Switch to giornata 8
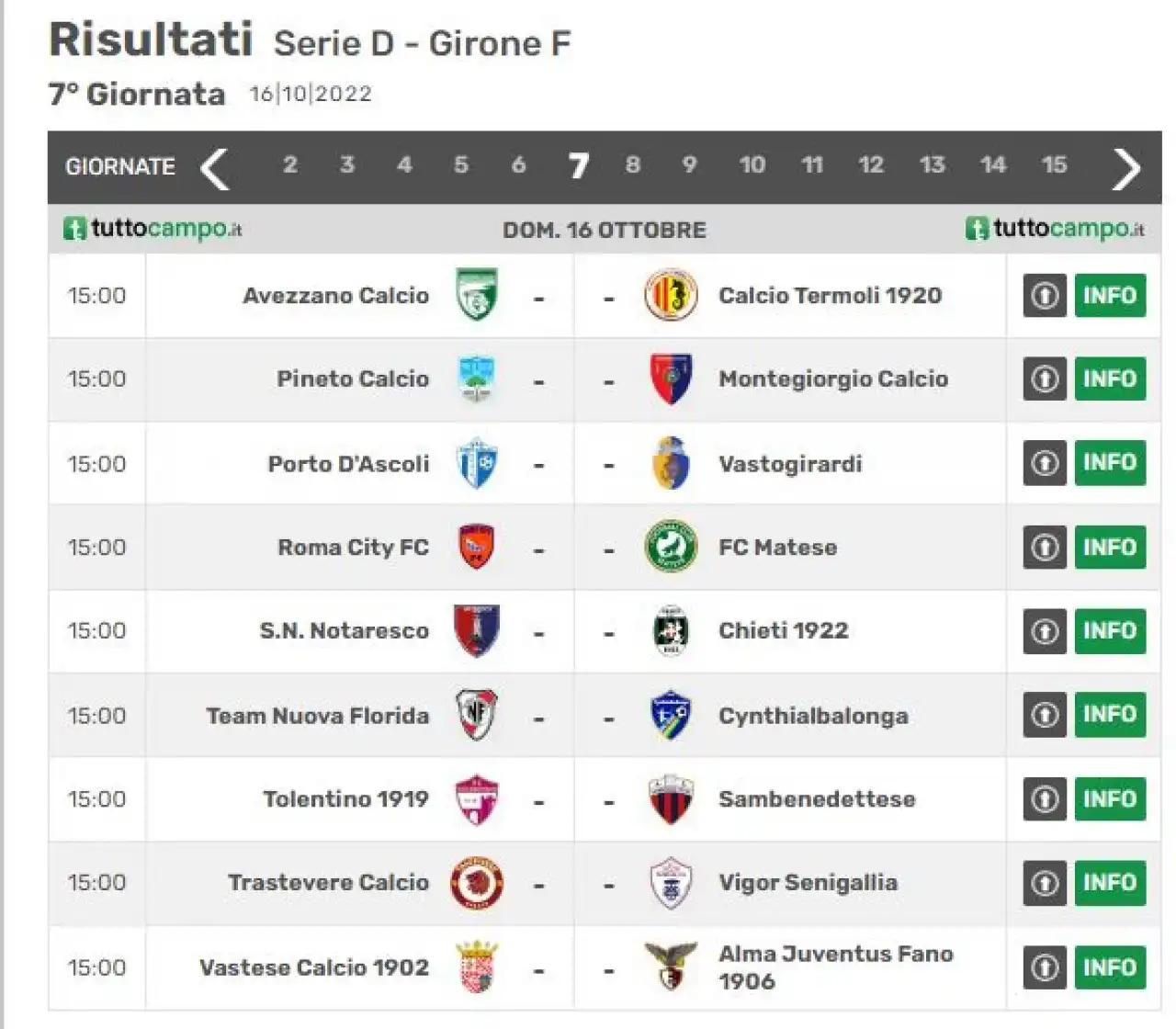Viewport: 1176px width, 1029px height. pos(633,165)
